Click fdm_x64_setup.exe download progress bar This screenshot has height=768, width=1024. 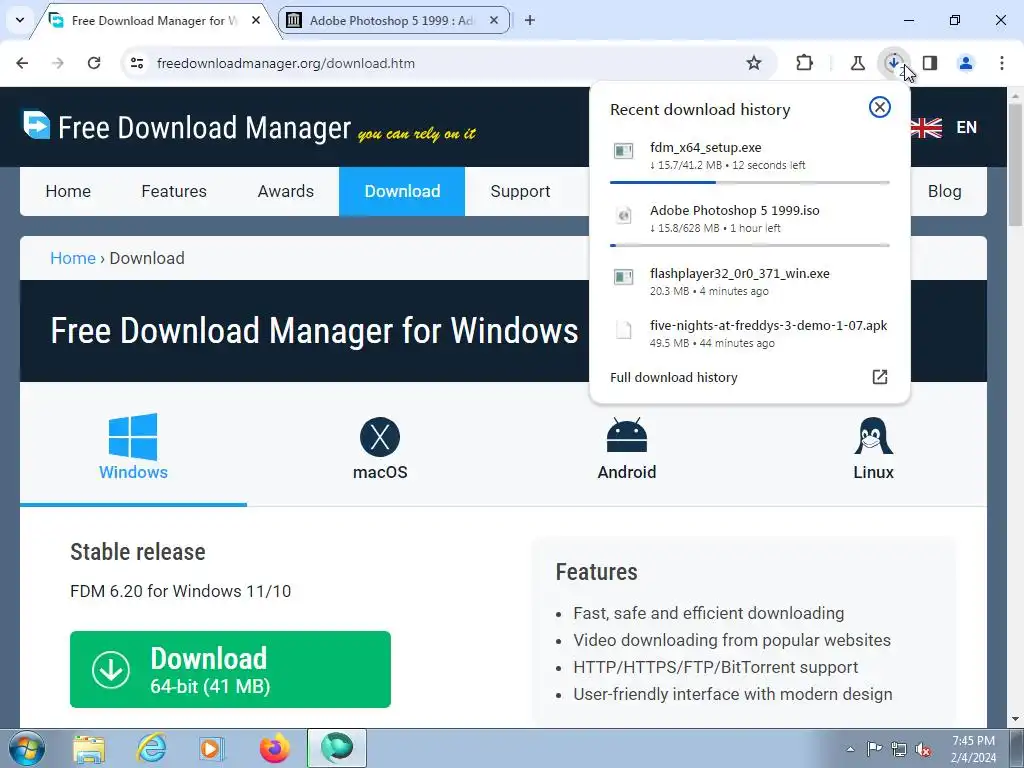[749, 182]
